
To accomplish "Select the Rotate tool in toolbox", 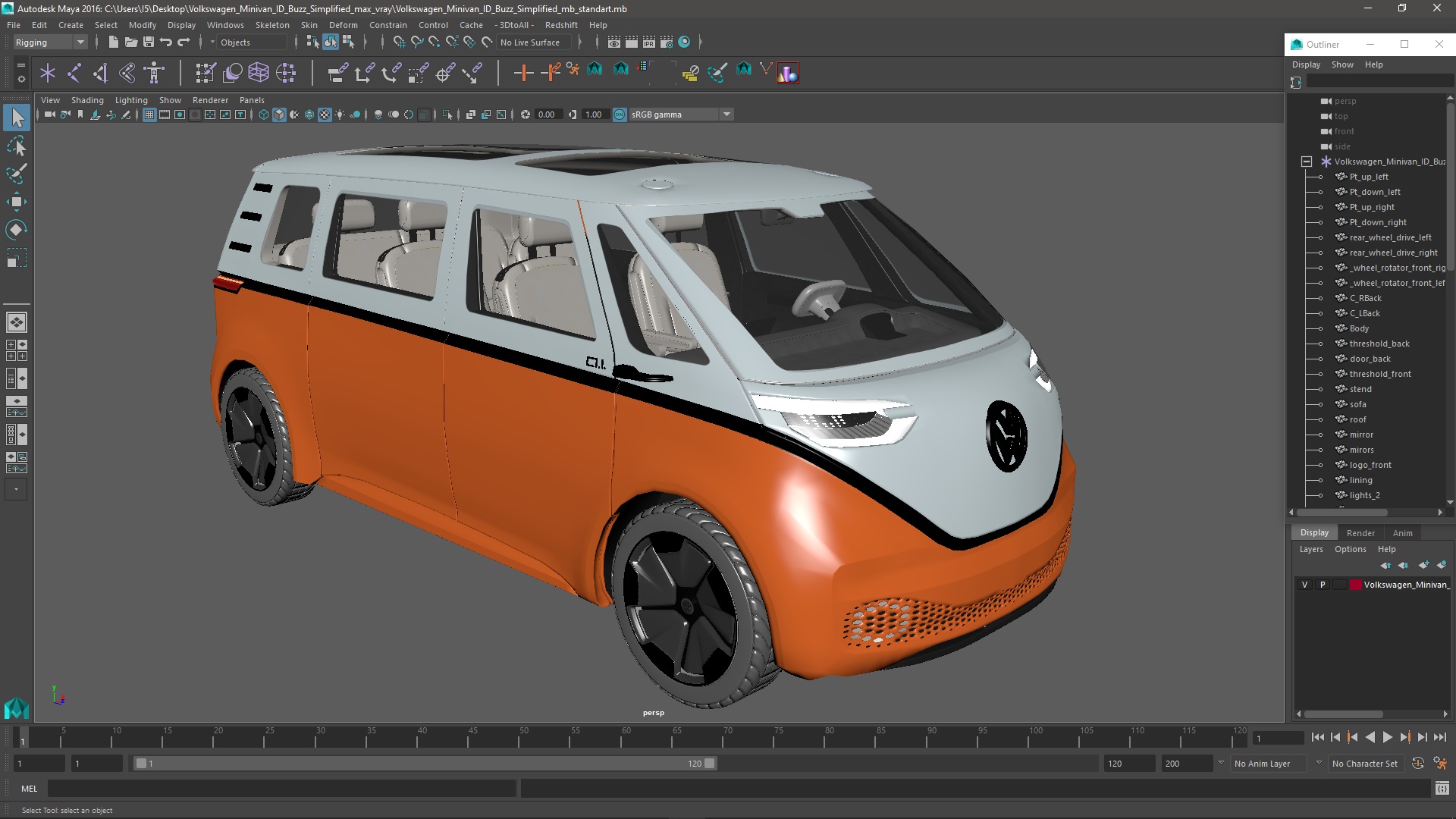I will 17,230.
